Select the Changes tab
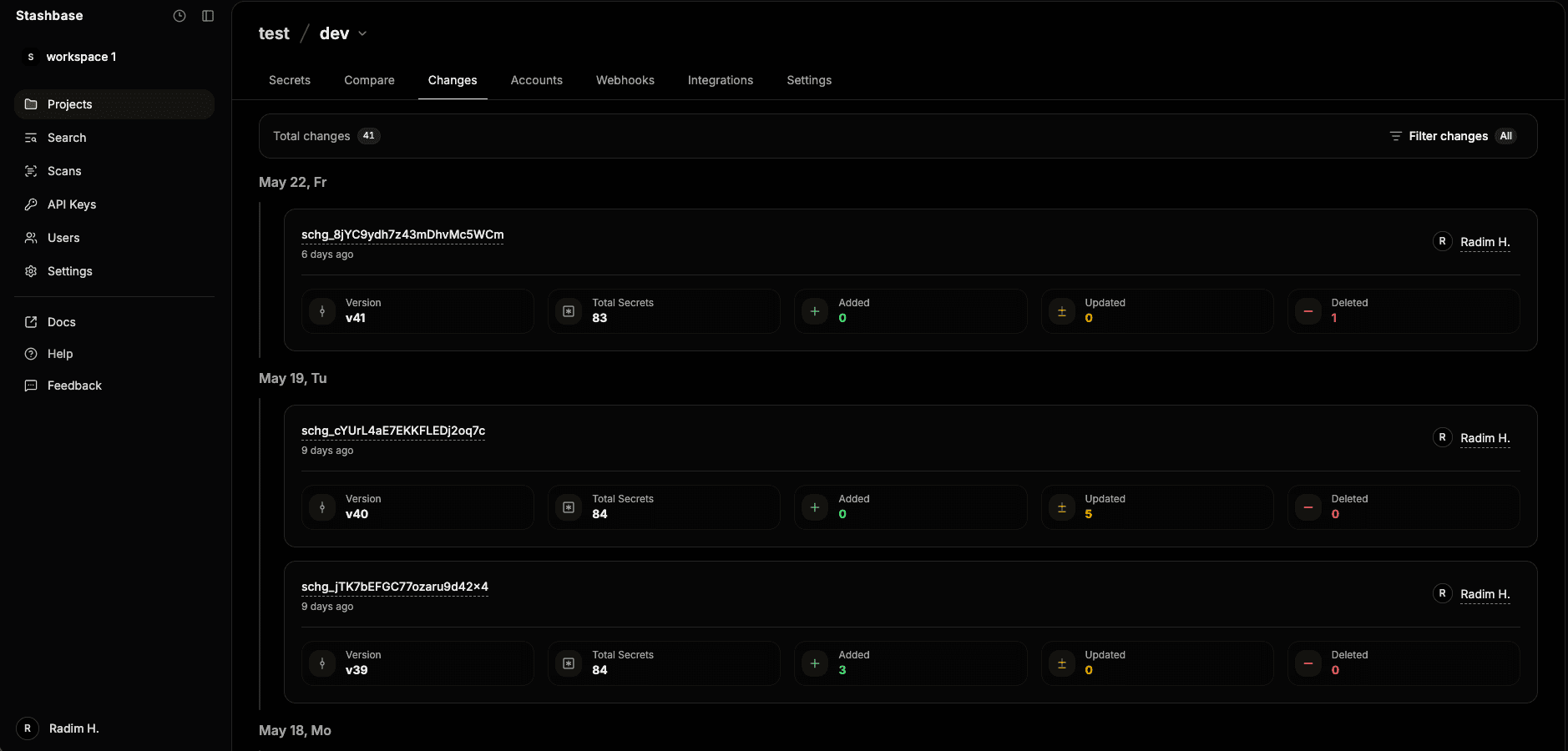 click(453, 80)
